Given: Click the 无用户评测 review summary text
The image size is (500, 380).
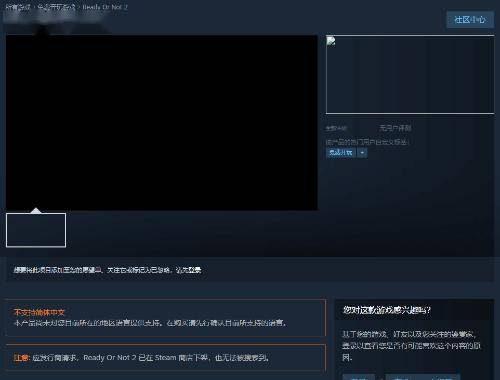Looking at the screenshot, I should pos(395,128).
